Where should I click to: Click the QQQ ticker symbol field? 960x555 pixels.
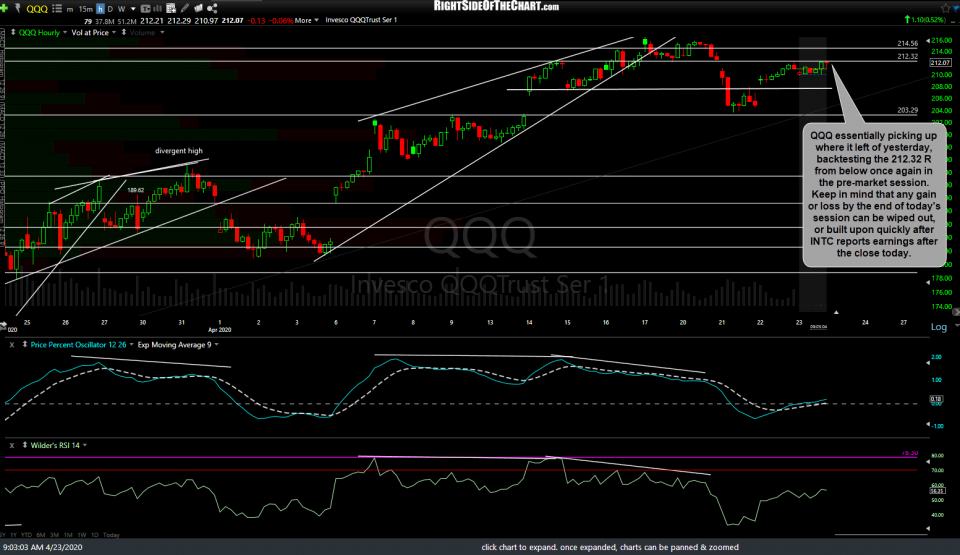point(37,9)
